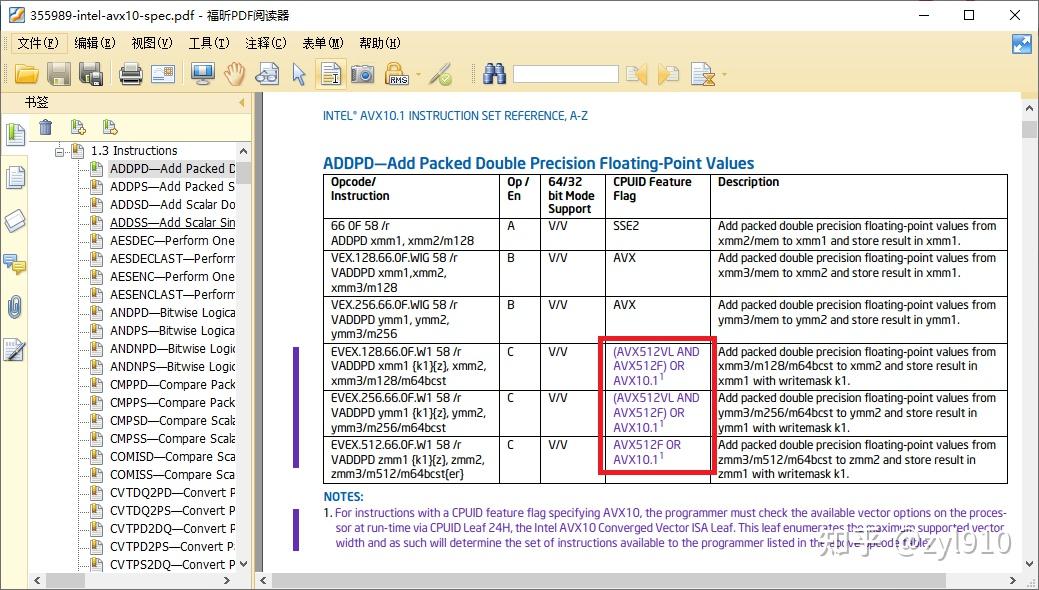This screenshot has width=1039, height=590.
Task: Open the 帮助(H) menu
Action: click(380, 43)
